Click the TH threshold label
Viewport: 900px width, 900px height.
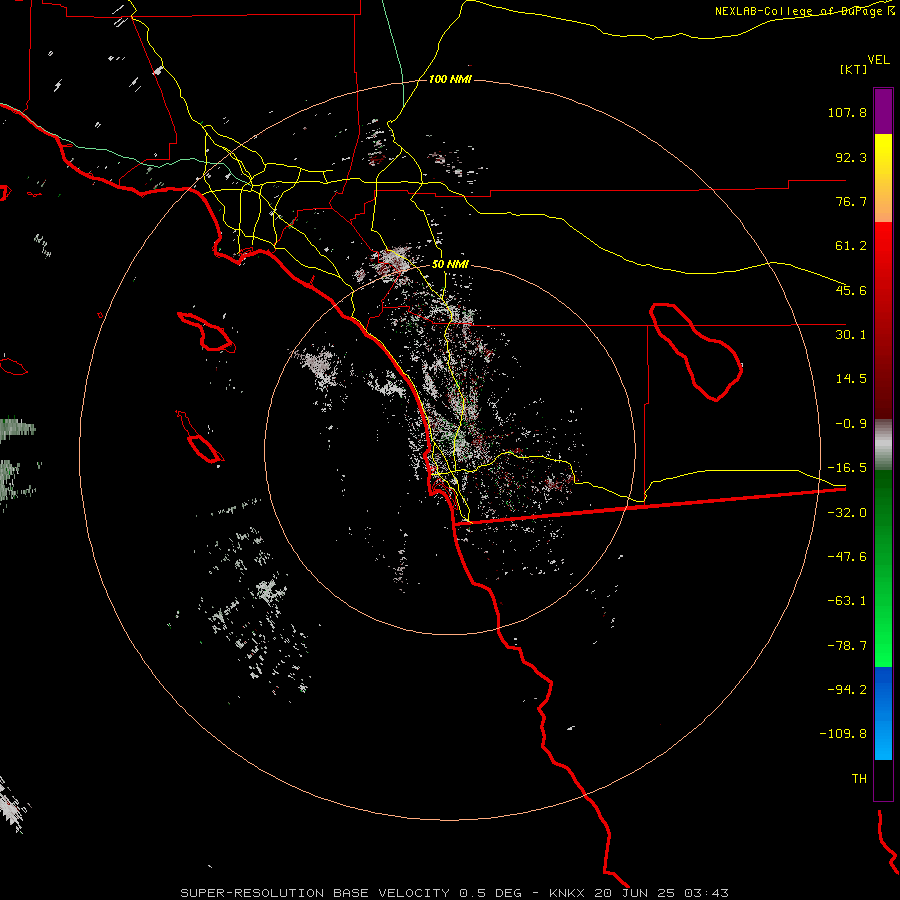(859, 779)
